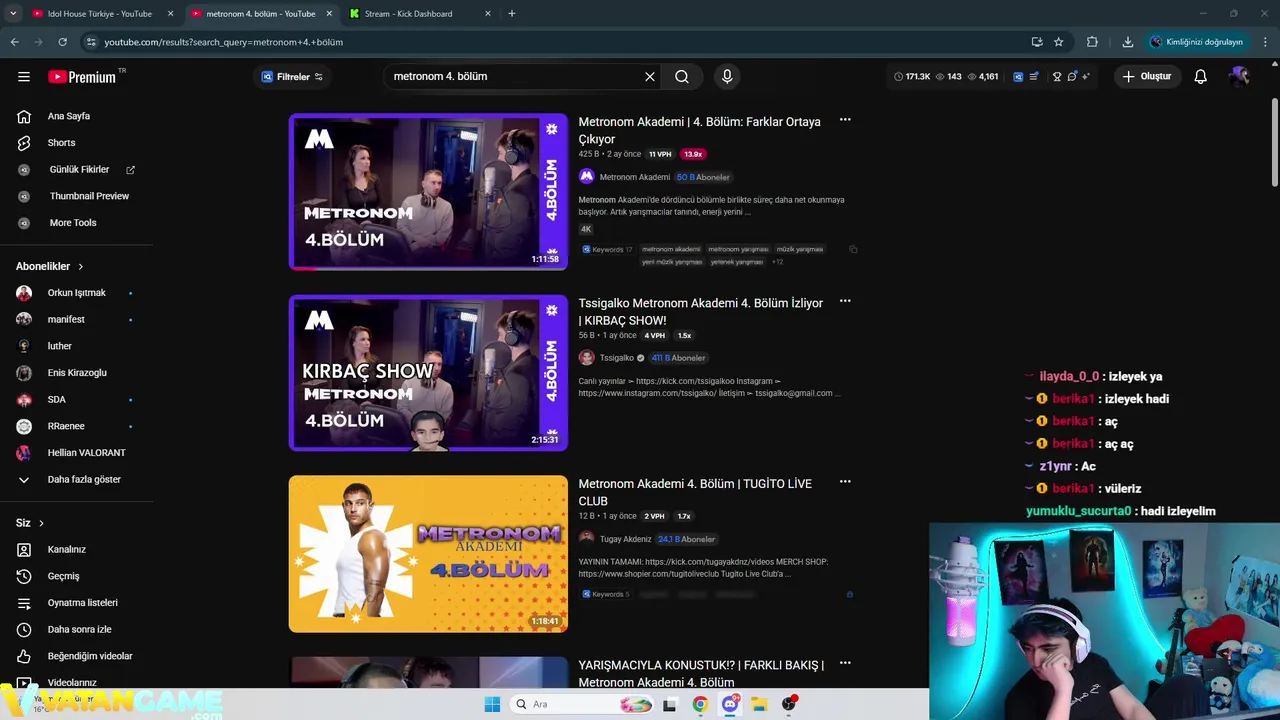1280x720 pixels.
Task: Open the three-dot menu for Farklar Ortaya Çıkıyor video
Action: pyautogui.click(x=845, y=120)
